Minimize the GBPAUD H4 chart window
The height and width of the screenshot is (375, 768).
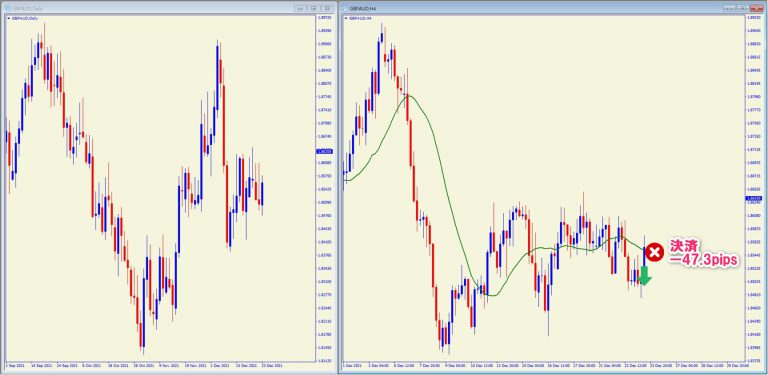[x=730, y=8]
